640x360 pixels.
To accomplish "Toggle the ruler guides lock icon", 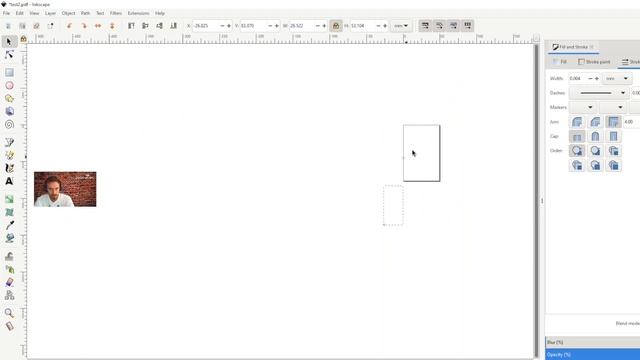I will 23,39.
